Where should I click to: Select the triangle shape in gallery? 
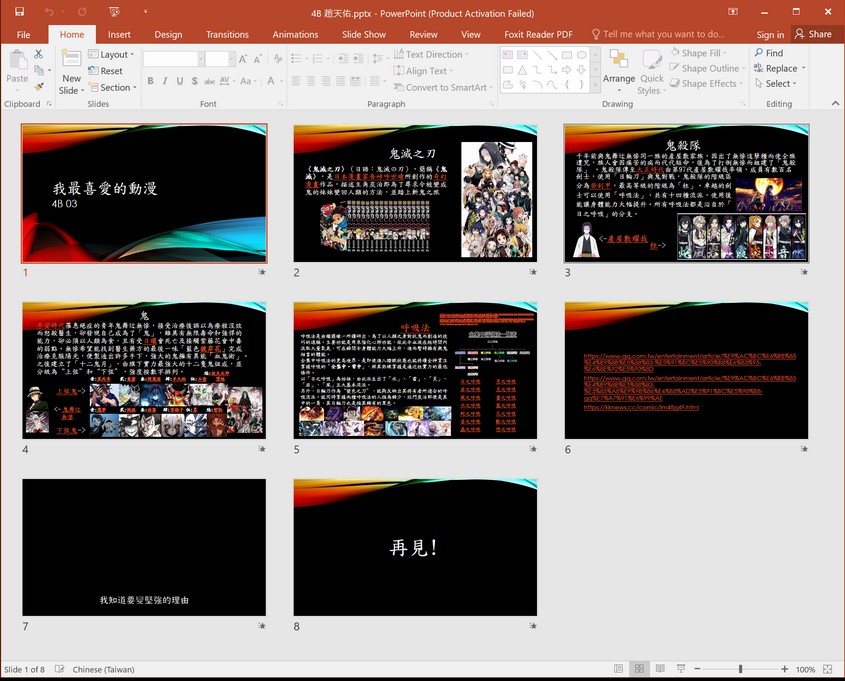(522, 70)
